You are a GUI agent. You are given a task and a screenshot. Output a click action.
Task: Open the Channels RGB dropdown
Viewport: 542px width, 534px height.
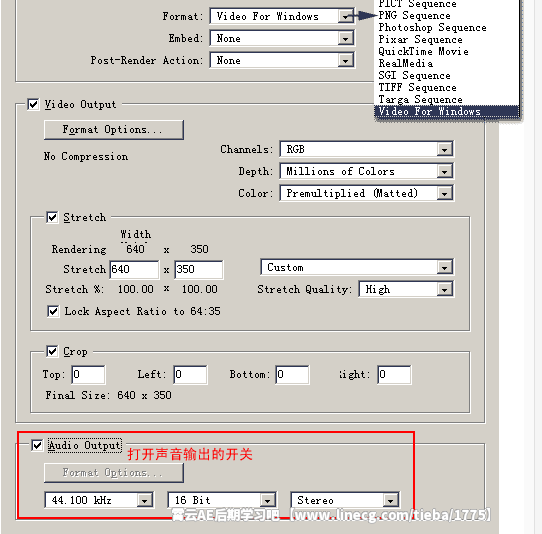(367, 149)
